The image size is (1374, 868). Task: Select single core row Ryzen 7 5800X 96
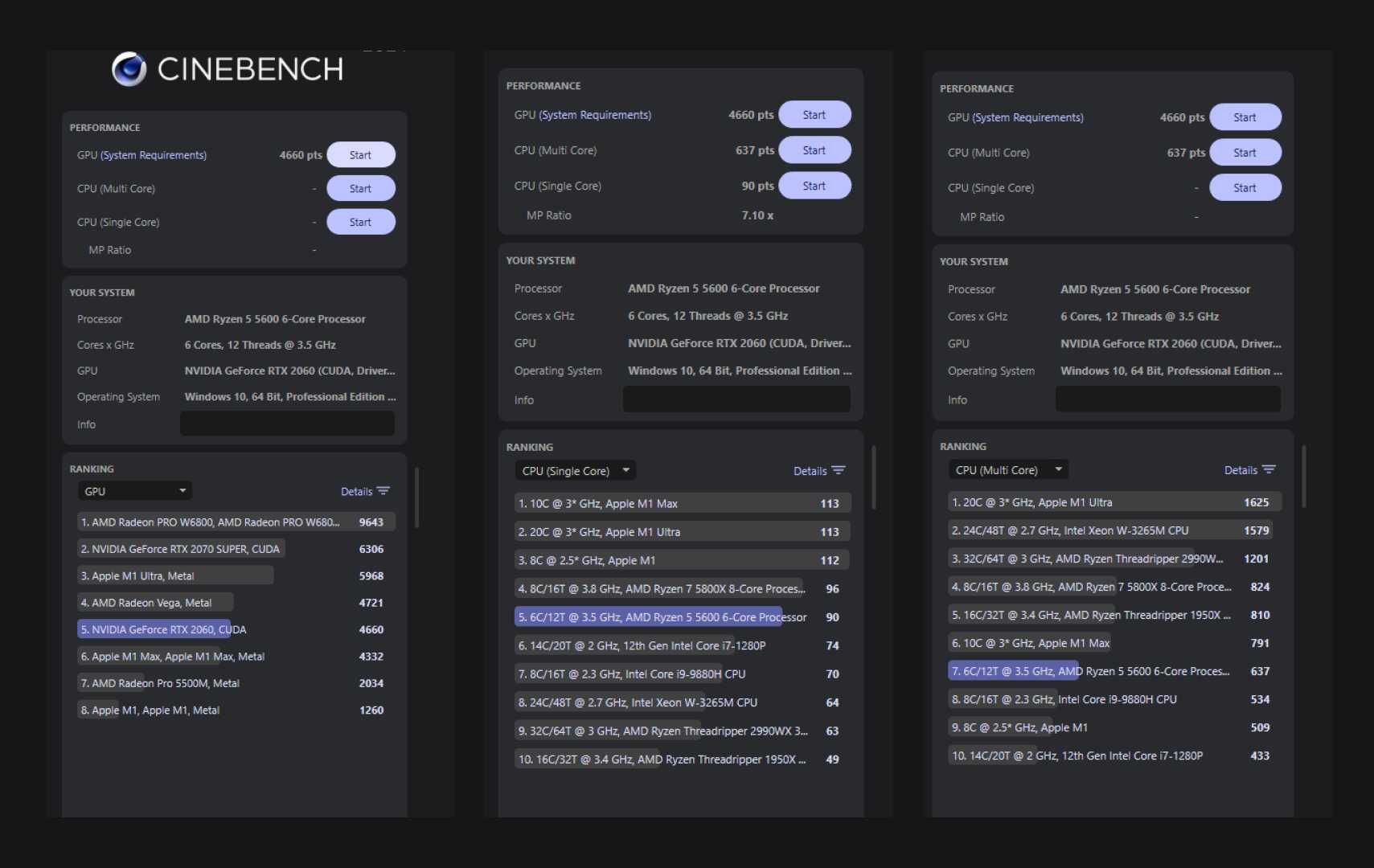tap(683, 589)
